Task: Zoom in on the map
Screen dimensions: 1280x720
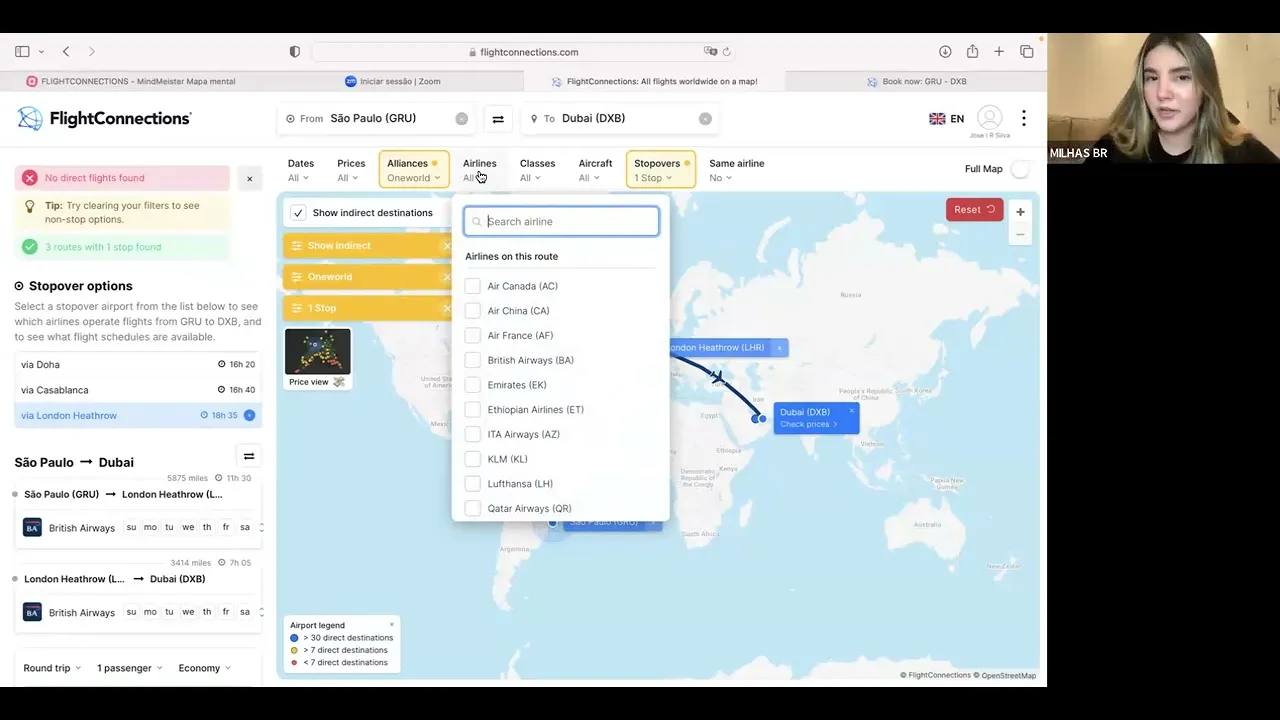Action: [1020, 211]
